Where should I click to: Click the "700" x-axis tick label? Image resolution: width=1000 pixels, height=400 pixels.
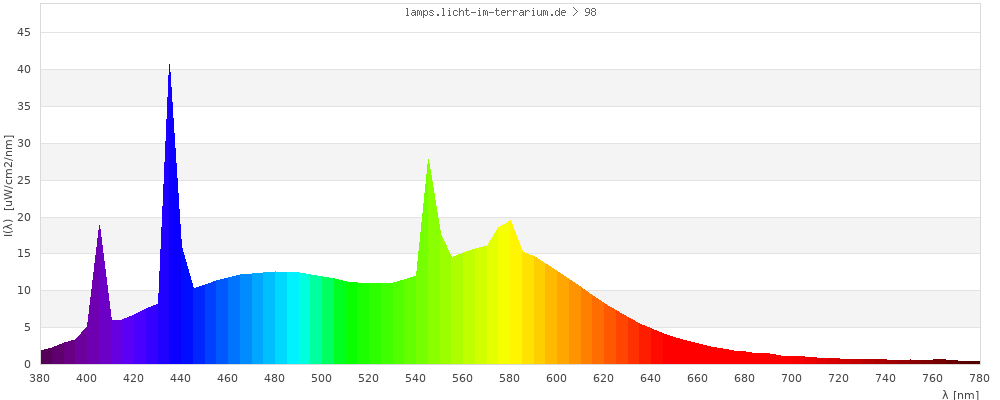pos(792,378)
